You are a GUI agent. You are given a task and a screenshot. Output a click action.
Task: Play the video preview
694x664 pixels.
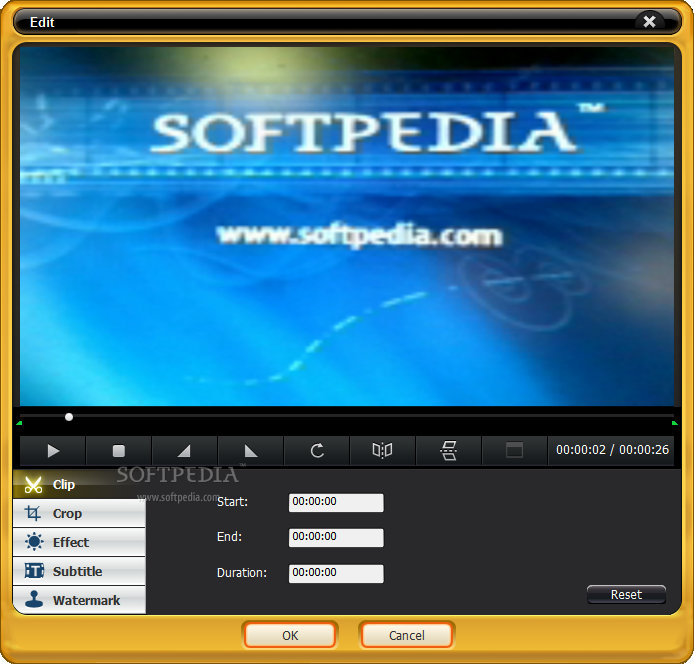click(x=53, y=451)
